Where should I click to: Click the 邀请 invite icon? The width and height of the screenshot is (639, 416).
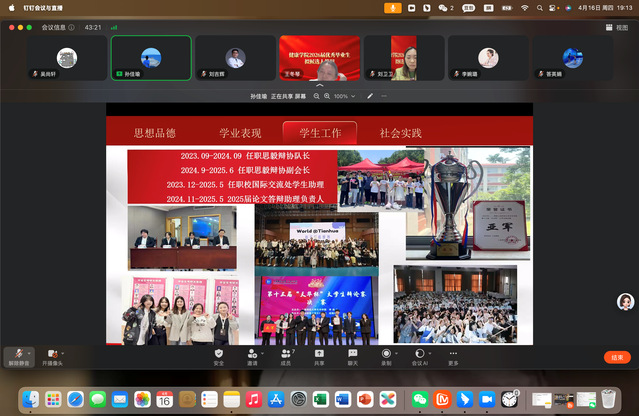250,354
